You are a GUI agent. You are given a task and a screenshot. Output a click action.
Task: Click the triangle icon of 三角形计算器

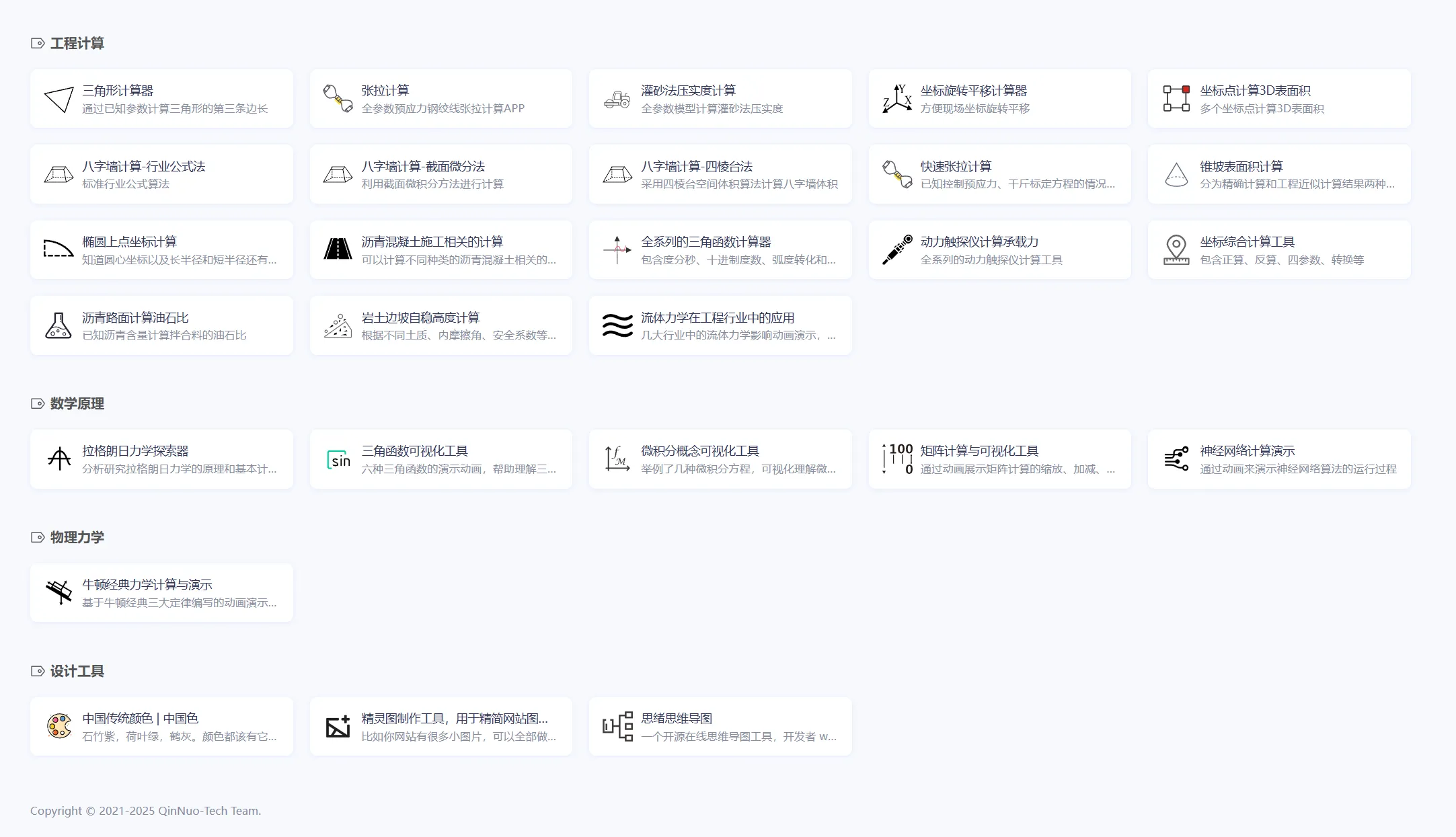[59, 99]
